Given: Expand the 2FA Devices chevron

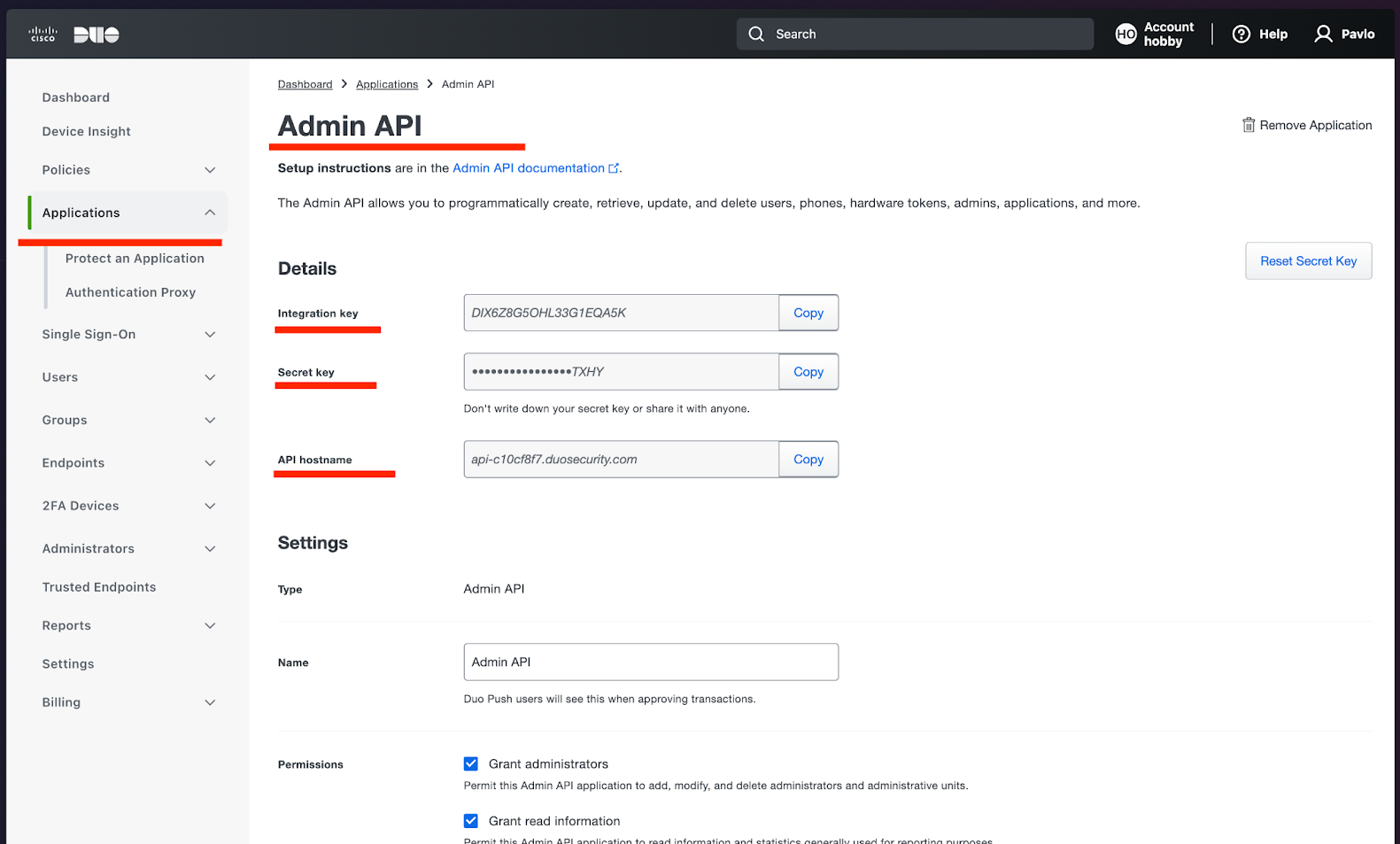Looking at the screenshot, I should click(210, 507).
